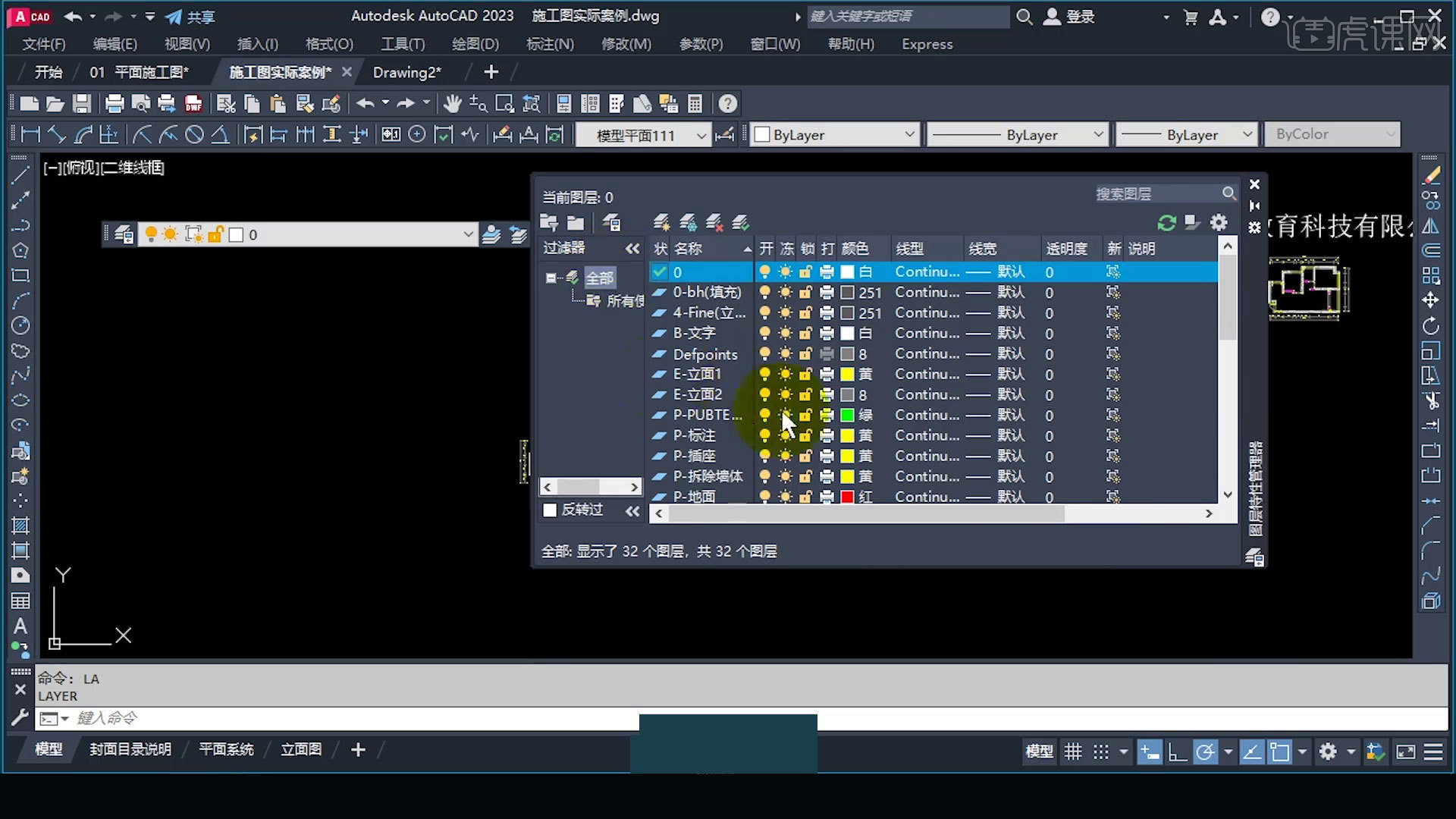
Task: Open layer manager settings gear icon
Action: tap(1218, 222)
